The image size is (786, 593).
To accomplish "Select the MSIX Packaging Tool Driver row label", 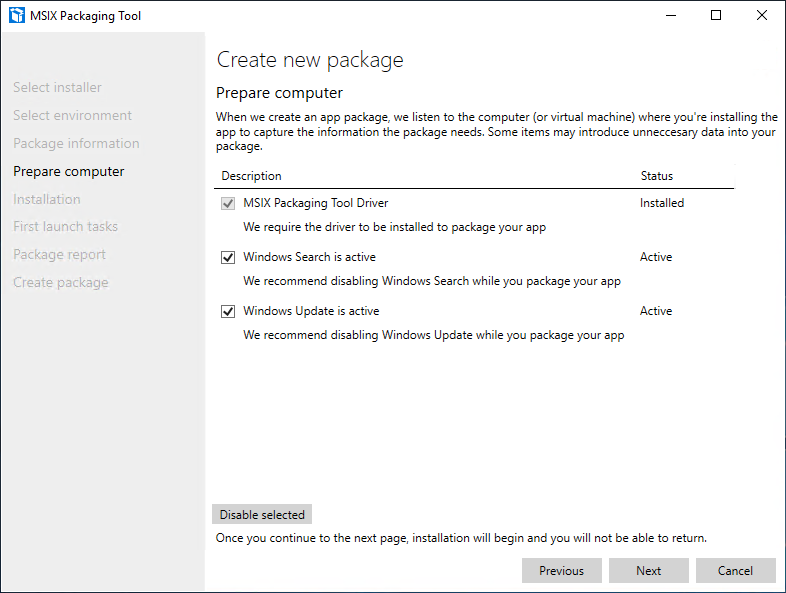I will 316,203.
